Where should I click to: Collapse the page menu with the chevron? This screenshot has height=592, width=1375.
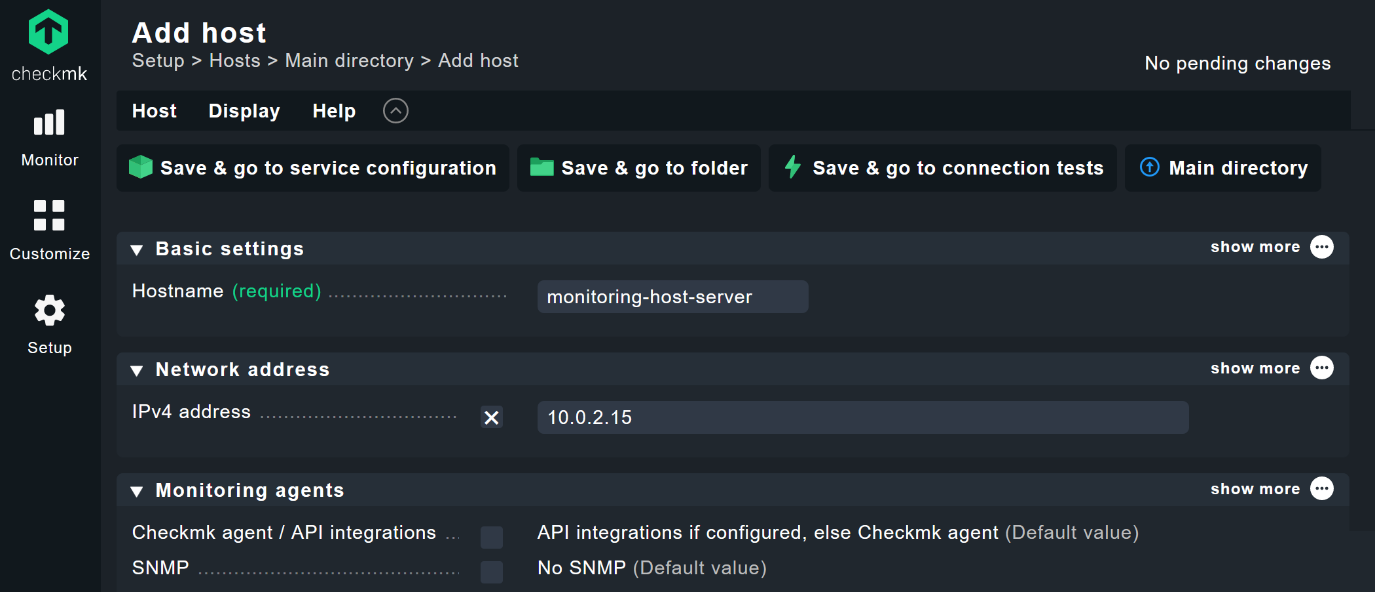[x=395, y=111]
